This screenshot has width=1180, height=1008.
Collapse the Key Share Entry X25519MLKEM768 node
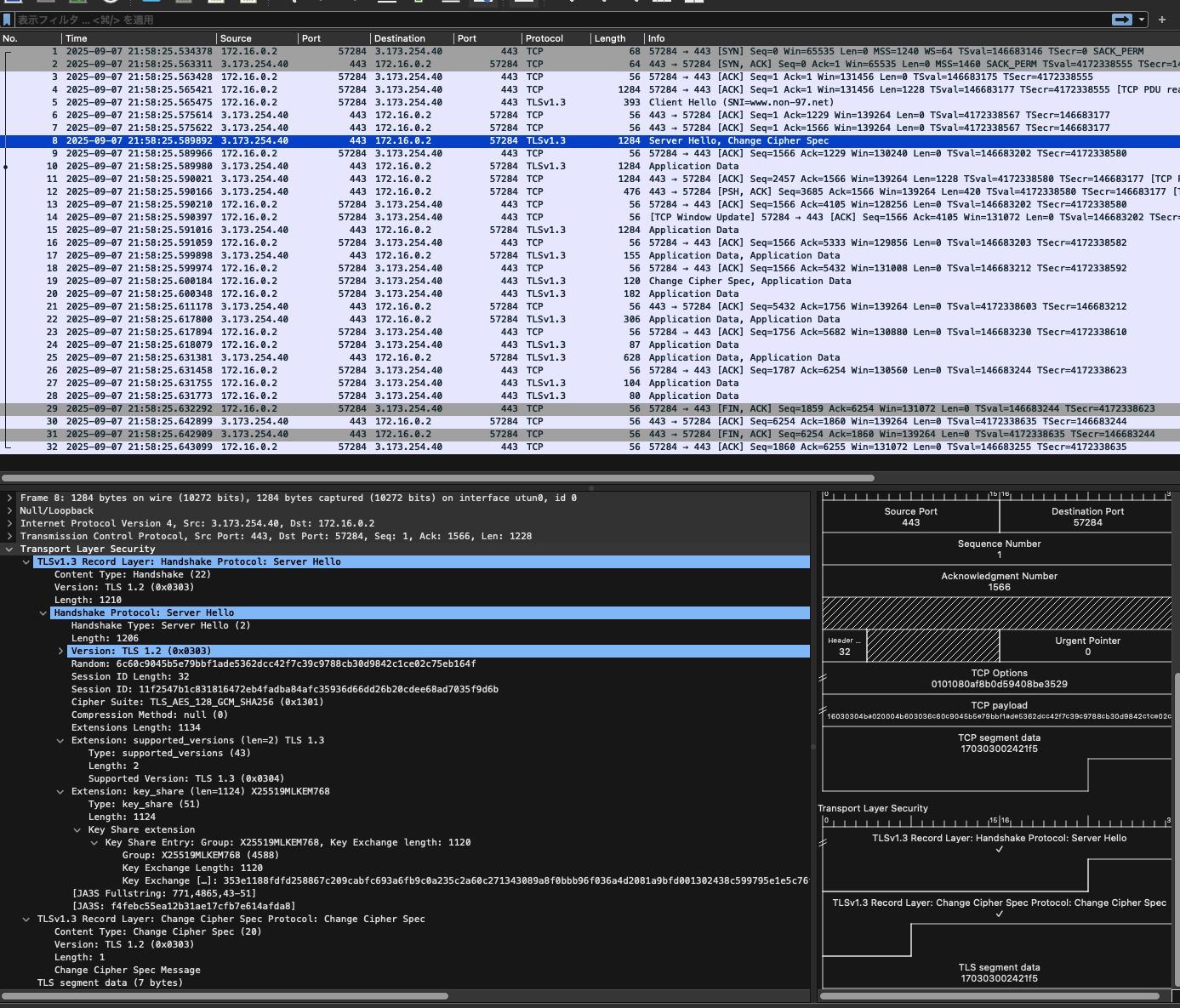[x=94, y=843]
